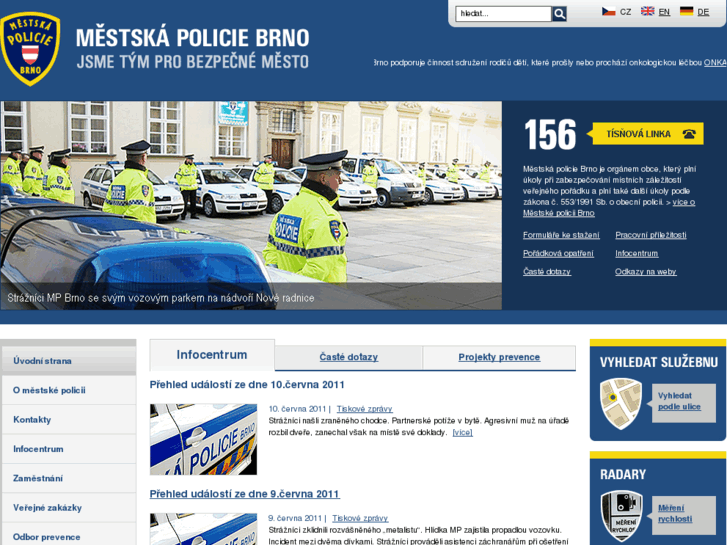Switch to the Projekty prevence tab
Screen dimensions: 727x545
499,357
